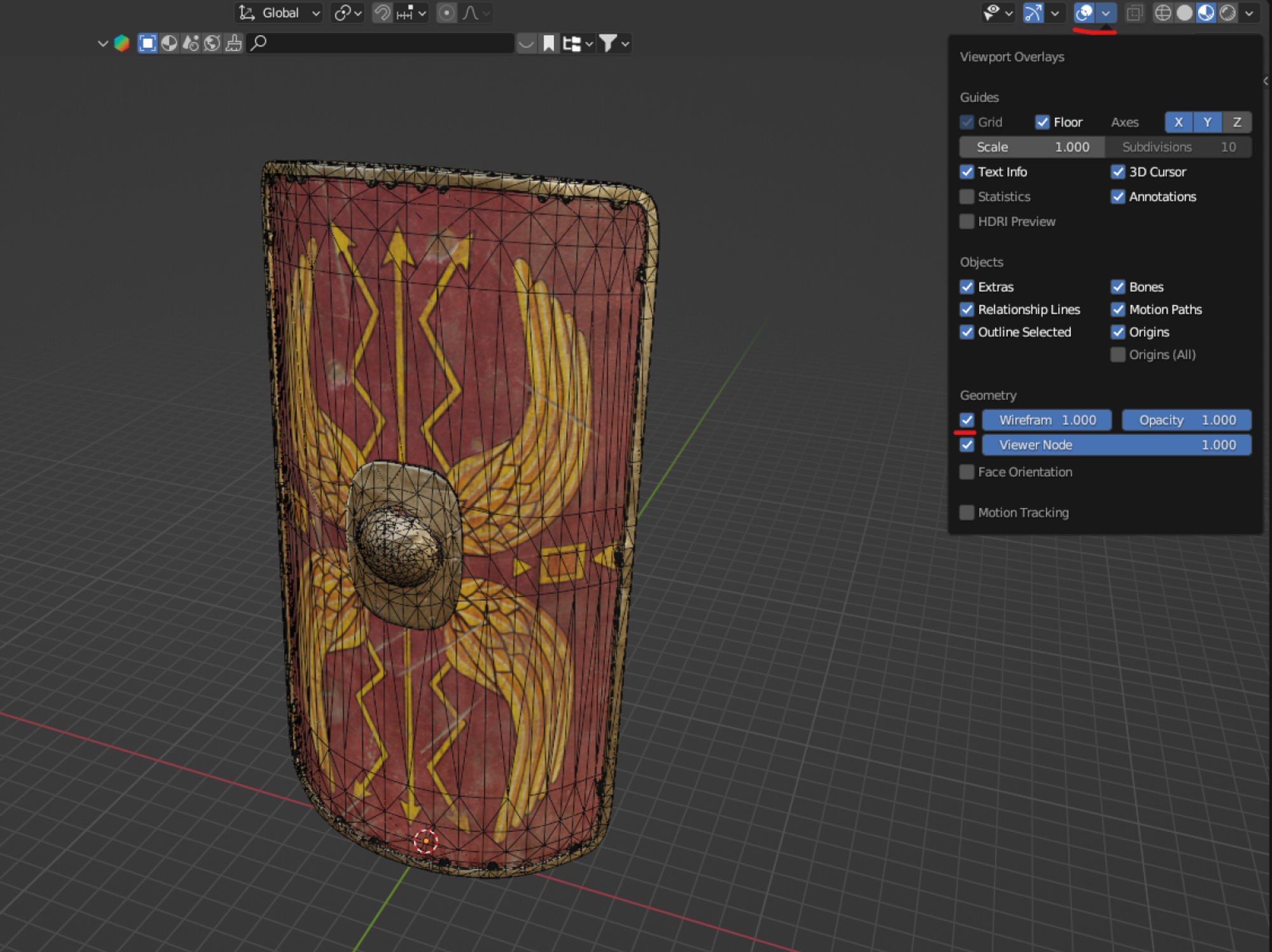Toggle the snapping magnet icon
The image size is (1272, 952).
382,13
